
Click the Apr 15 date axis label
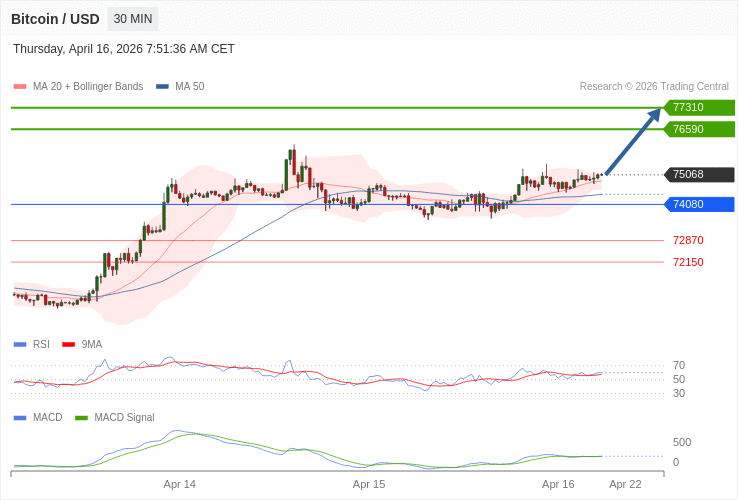pos(369,484)
